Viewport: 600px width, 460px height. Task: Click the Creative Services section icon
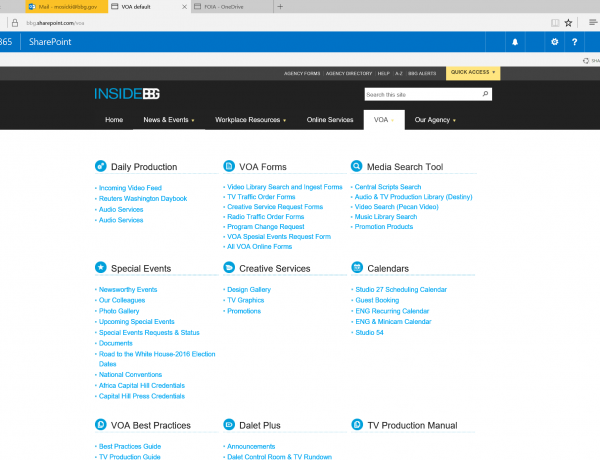tap(229, 267)
